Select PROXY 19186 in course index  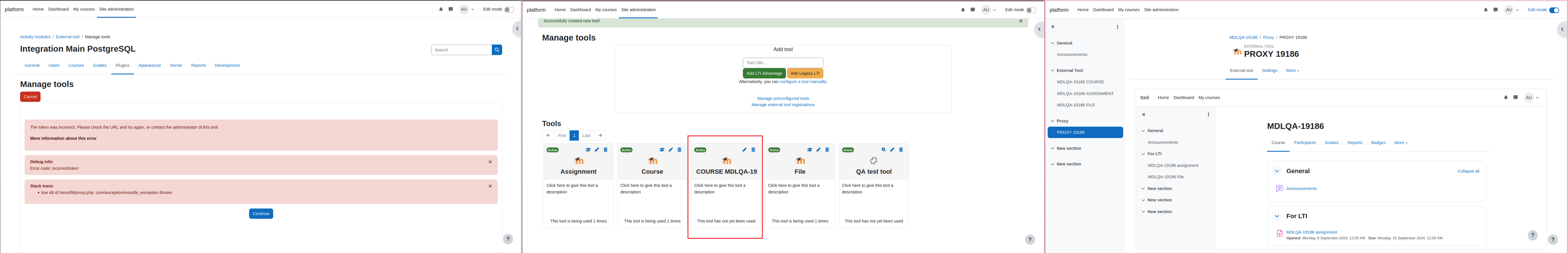(1085, 132)
